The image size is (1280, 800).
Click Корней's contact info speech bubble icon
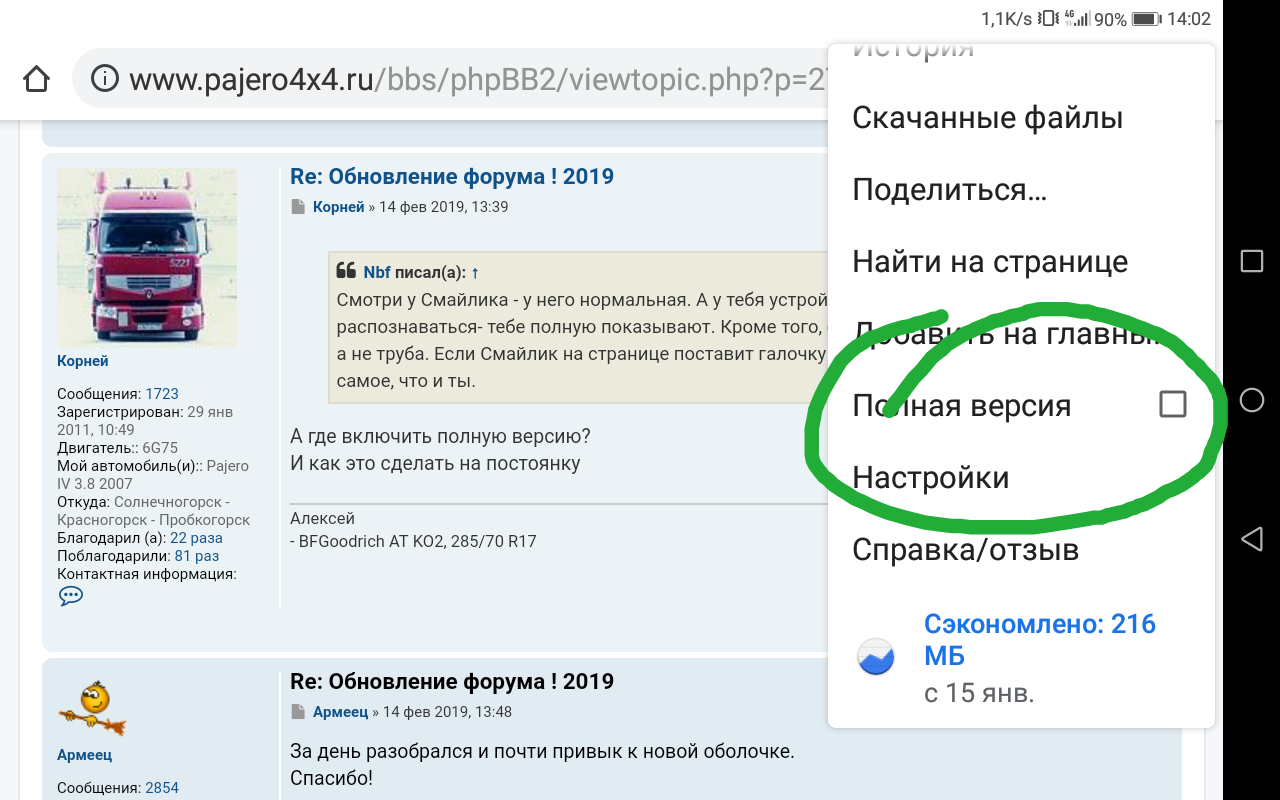click(71, 596)
